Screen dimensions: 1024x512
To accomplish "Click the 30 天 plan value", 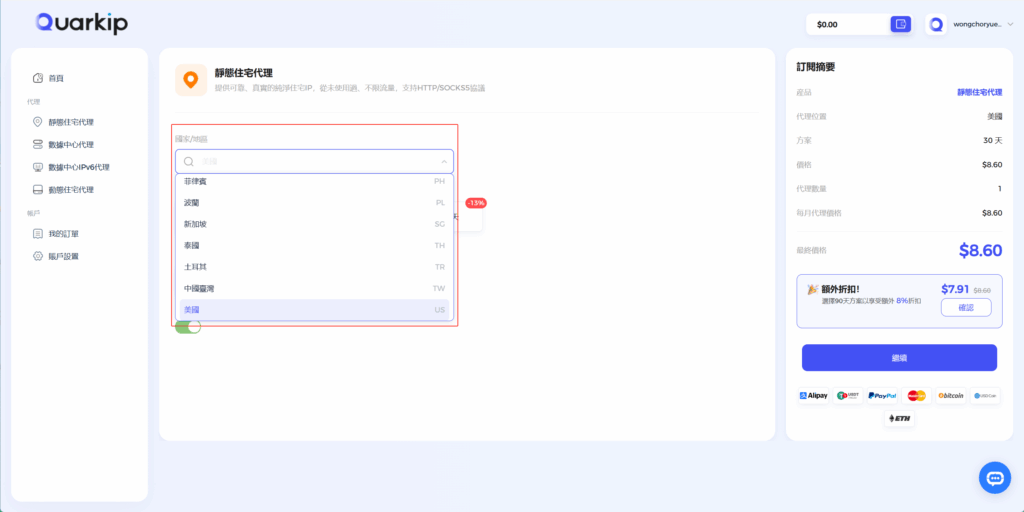I will point(993,140).
